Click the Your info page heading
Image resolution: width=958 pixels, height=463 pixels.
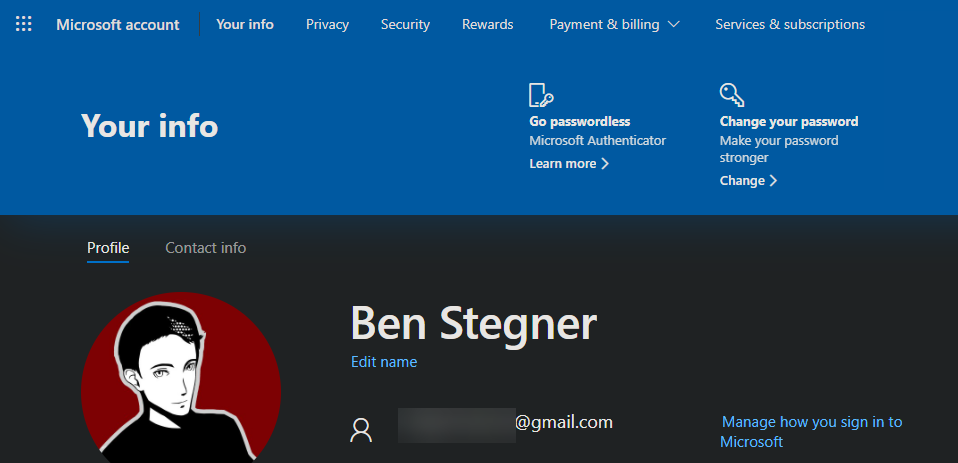150,126
